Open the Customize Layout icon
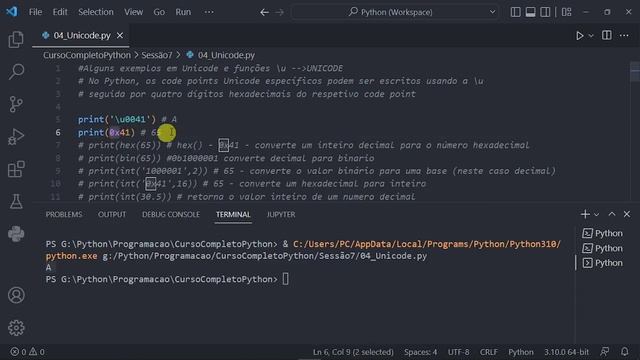Image resolution: width=640 pixels, height=360 pixels. tap(567, 12)
